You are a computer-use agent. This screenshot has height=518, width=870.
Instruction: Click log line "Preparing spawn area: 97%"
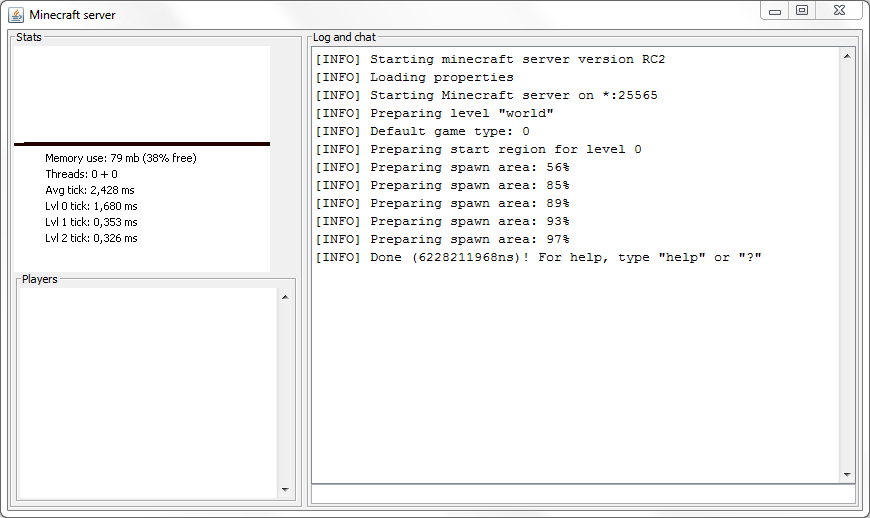click(442, 240)
